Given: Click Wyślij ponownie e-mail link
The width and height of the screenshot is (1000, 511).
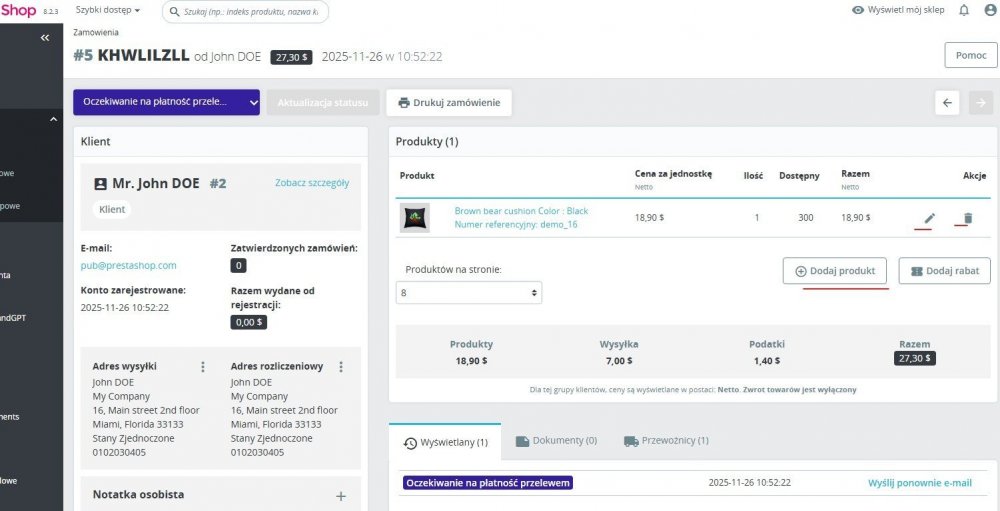Looking at the screenshot, I should [920, 483].
